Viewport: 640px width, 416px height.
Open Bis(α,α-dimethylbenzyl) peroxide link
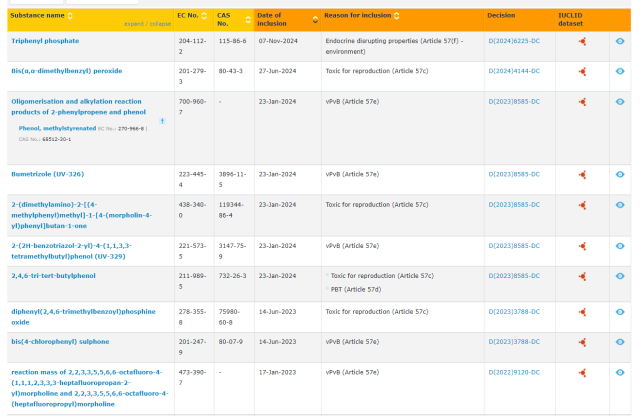pos(67,71)
